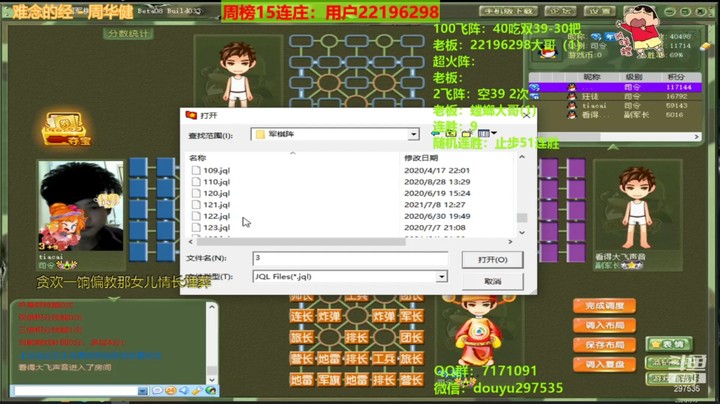The width and height of the screenshot is (720, 404).
Task: Click the 取消 button in dialog
Action: pyautogui.click(x=492, y=281)
